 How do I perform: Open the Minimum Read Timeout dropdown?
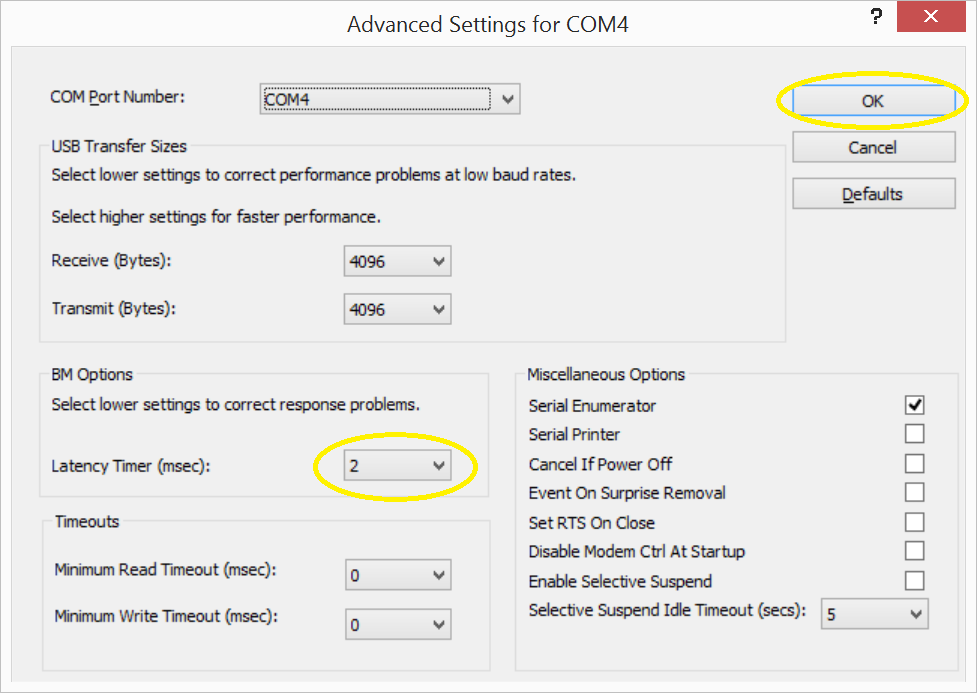398,575
